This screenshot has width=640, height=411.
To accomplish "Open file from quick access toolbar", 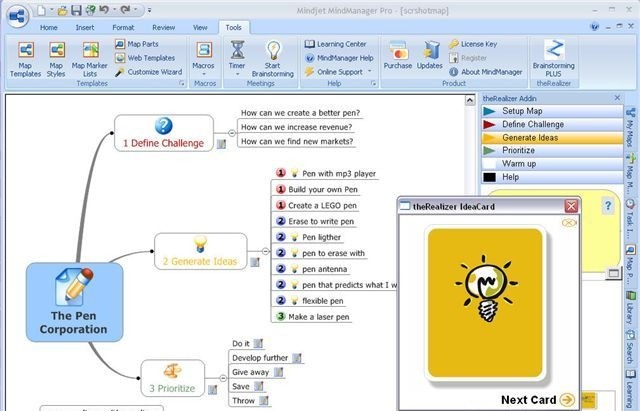I will tap(62, 10).
